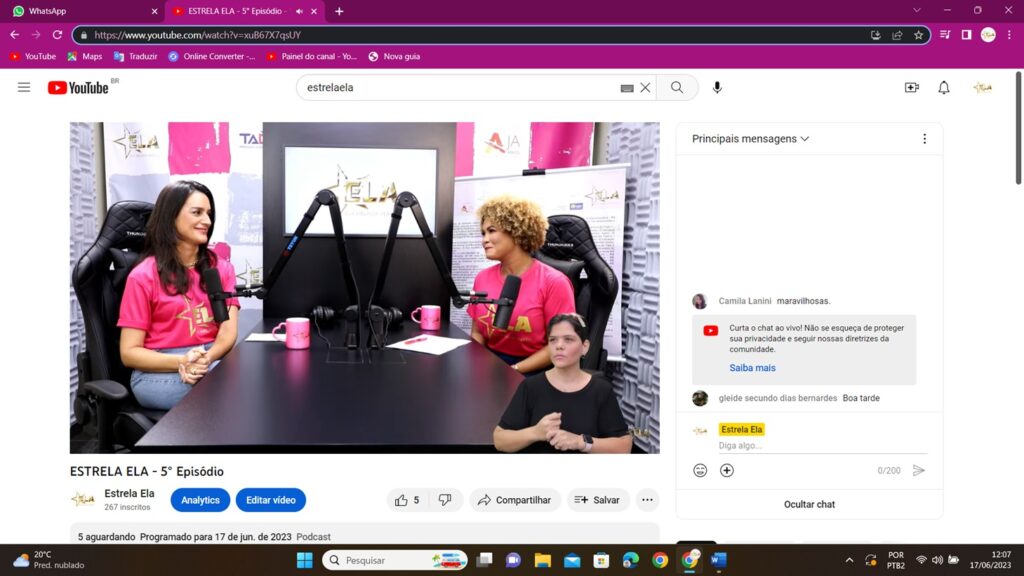
Task: Click the Editar vídeo button
Action: click(270, 500)
